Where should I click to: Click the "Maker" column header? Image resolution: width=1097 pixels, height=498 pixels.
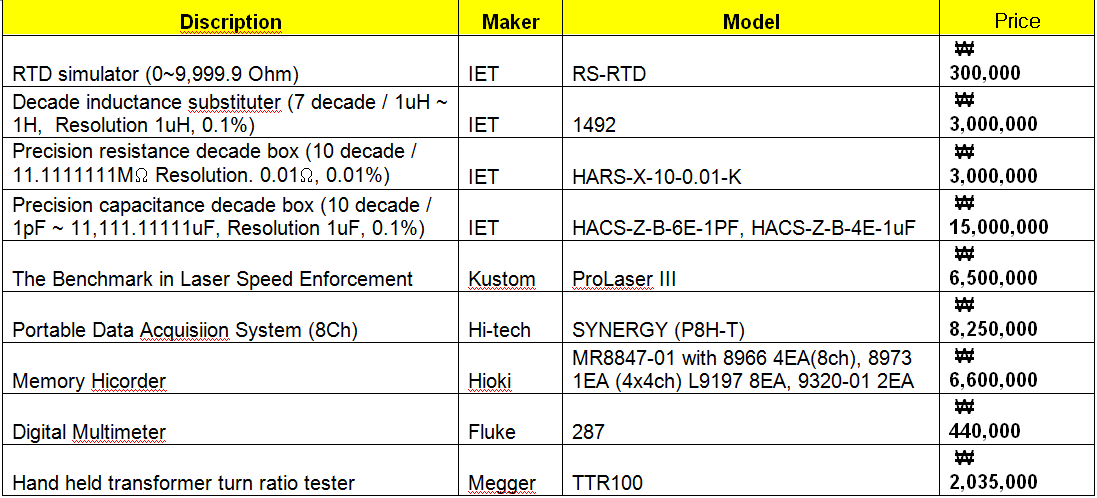[x=510, y=21]
